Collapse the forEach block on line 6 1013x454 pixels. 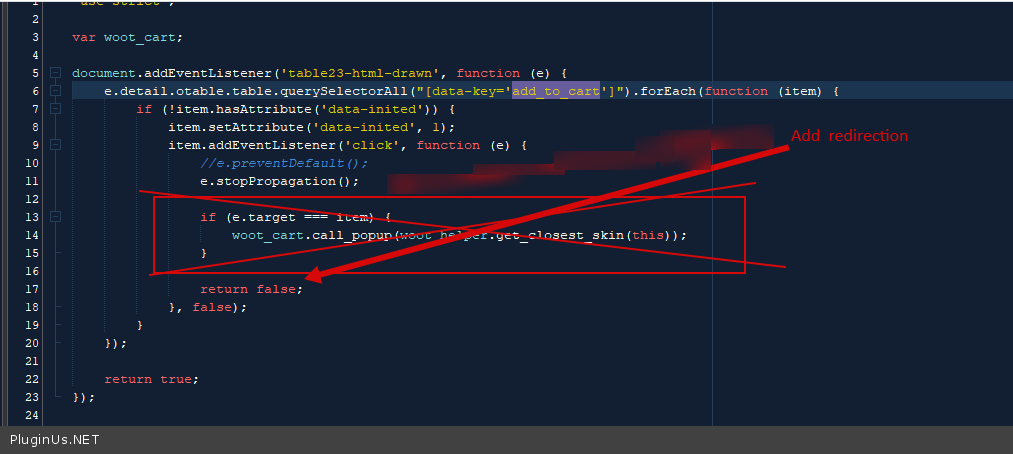click(54, 91)
